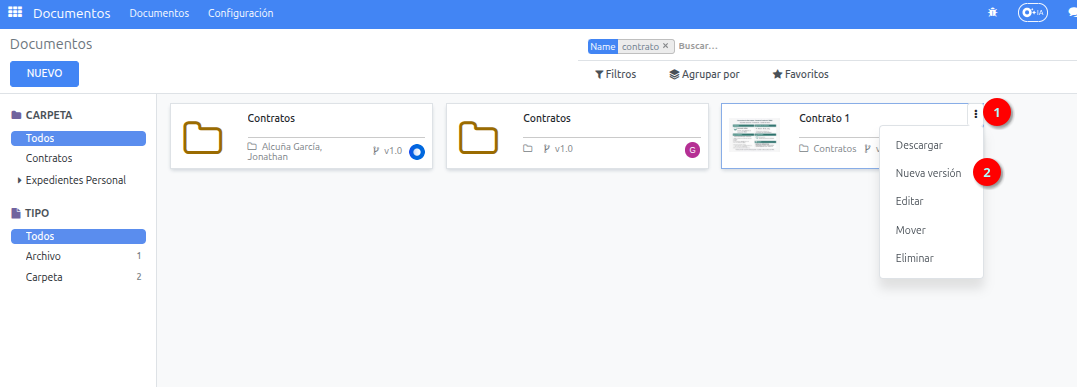Click the Contrato 1 title
This screenshot has width=1077, height=387.
tap(824, 118)
